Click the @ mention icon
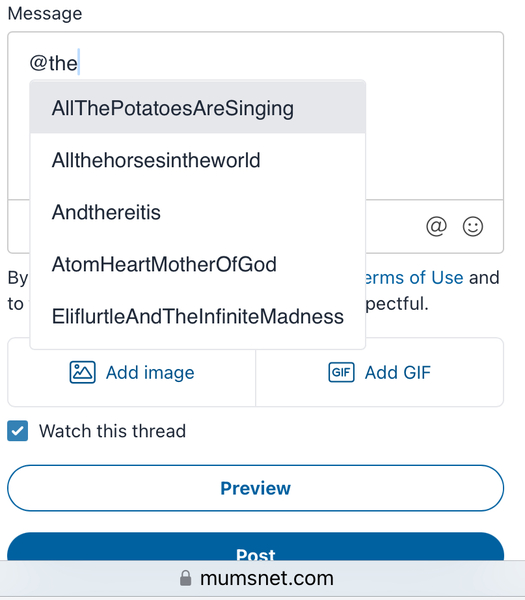525x600 pixels. (436, 226)
